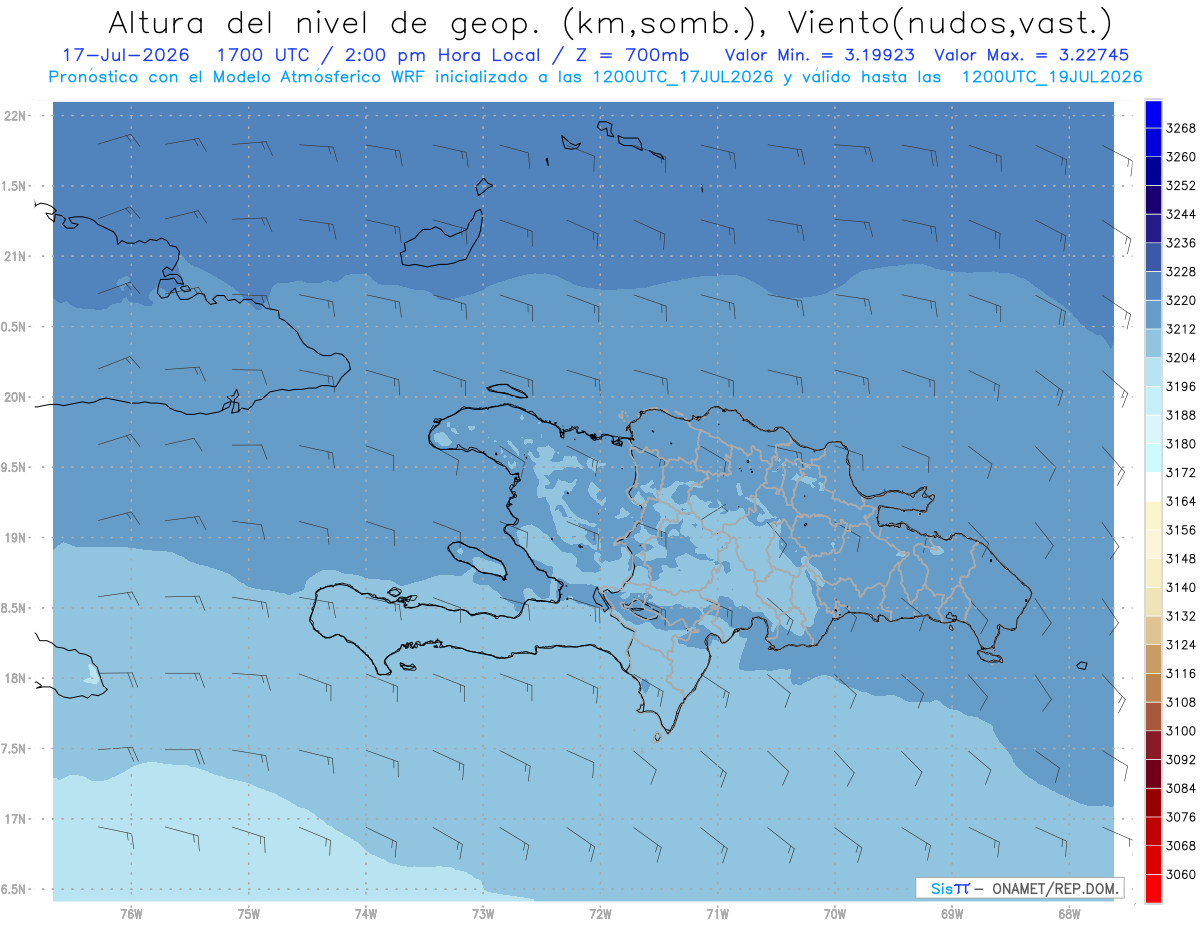The image size is (1200, 927).
Task: Click the "73W" longitude axis label
Action: tap(483, 913)
